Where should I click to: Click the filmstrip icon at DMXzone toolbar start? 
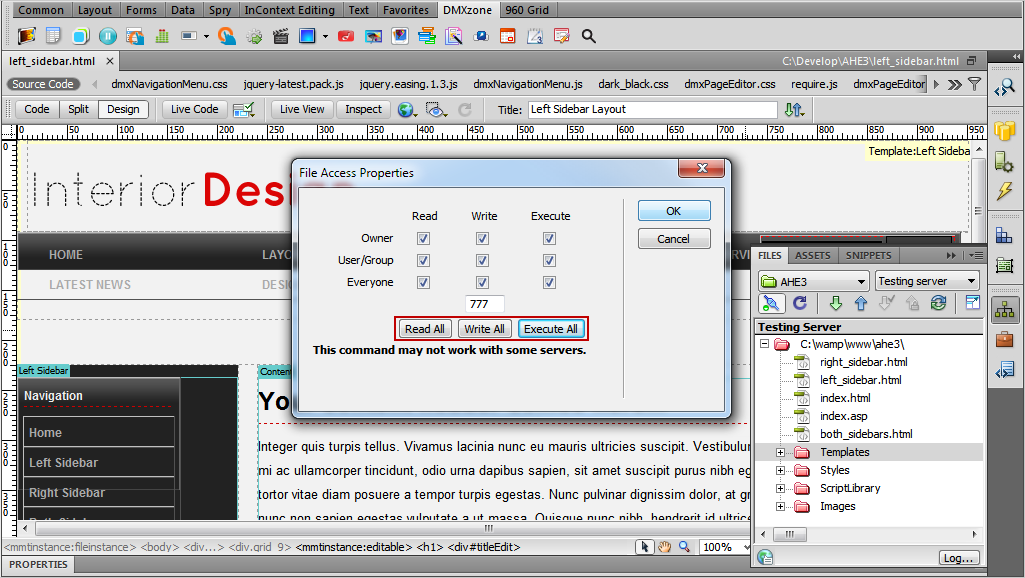coord(27,36)
